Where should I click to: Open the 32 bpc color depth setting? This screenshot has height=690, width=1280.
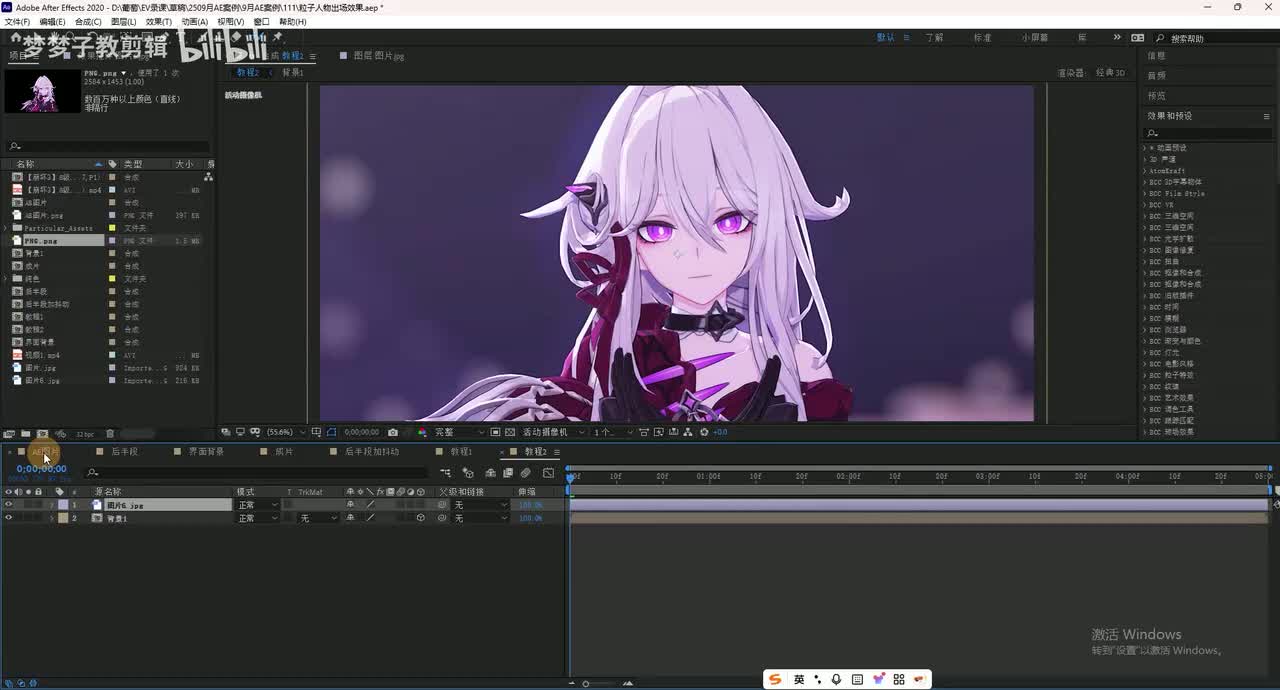coord(85,434)
